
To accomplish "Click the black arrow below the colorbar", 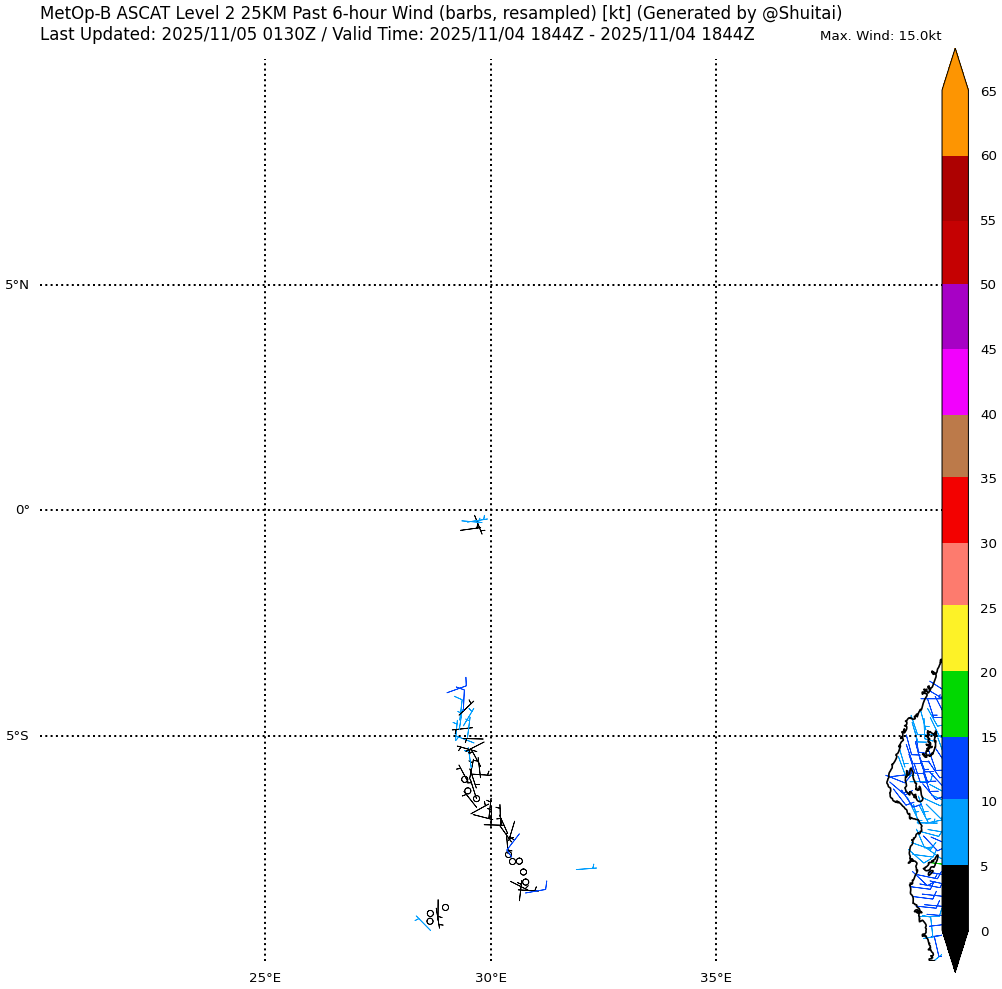I will pos(955,948).
